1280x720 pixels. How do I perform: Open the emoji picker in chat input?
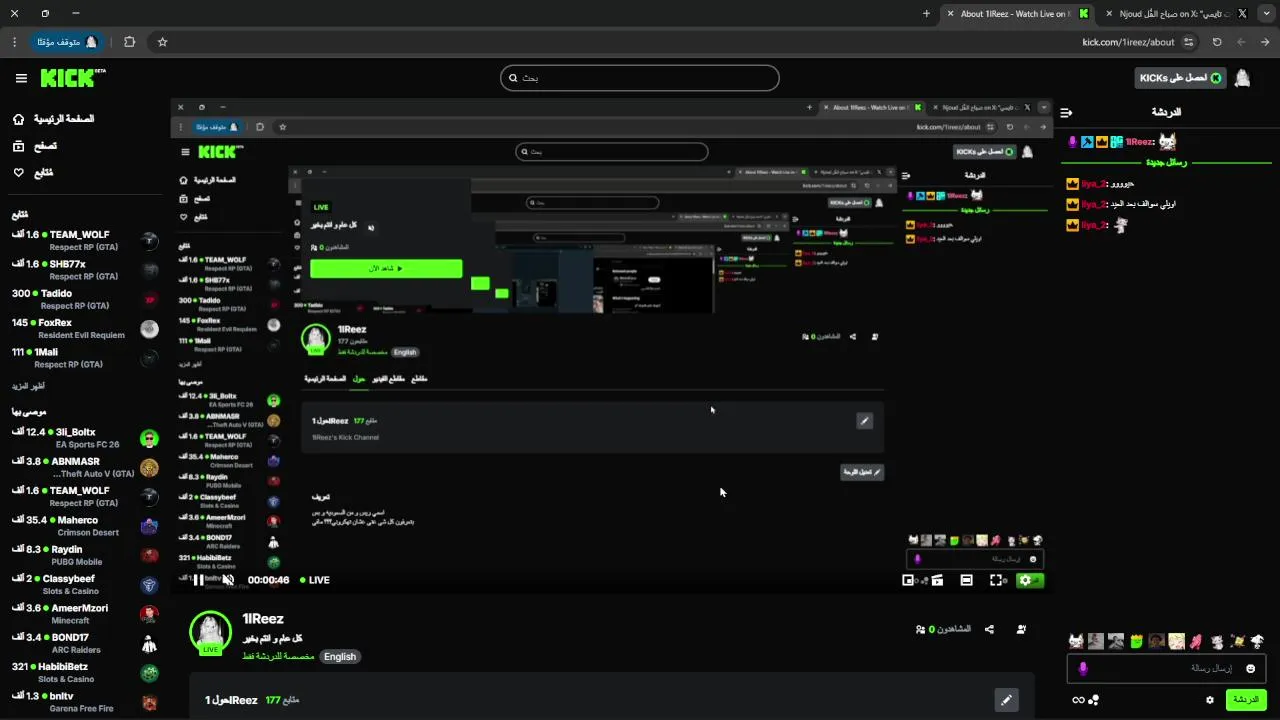[x=1250, y=668]
